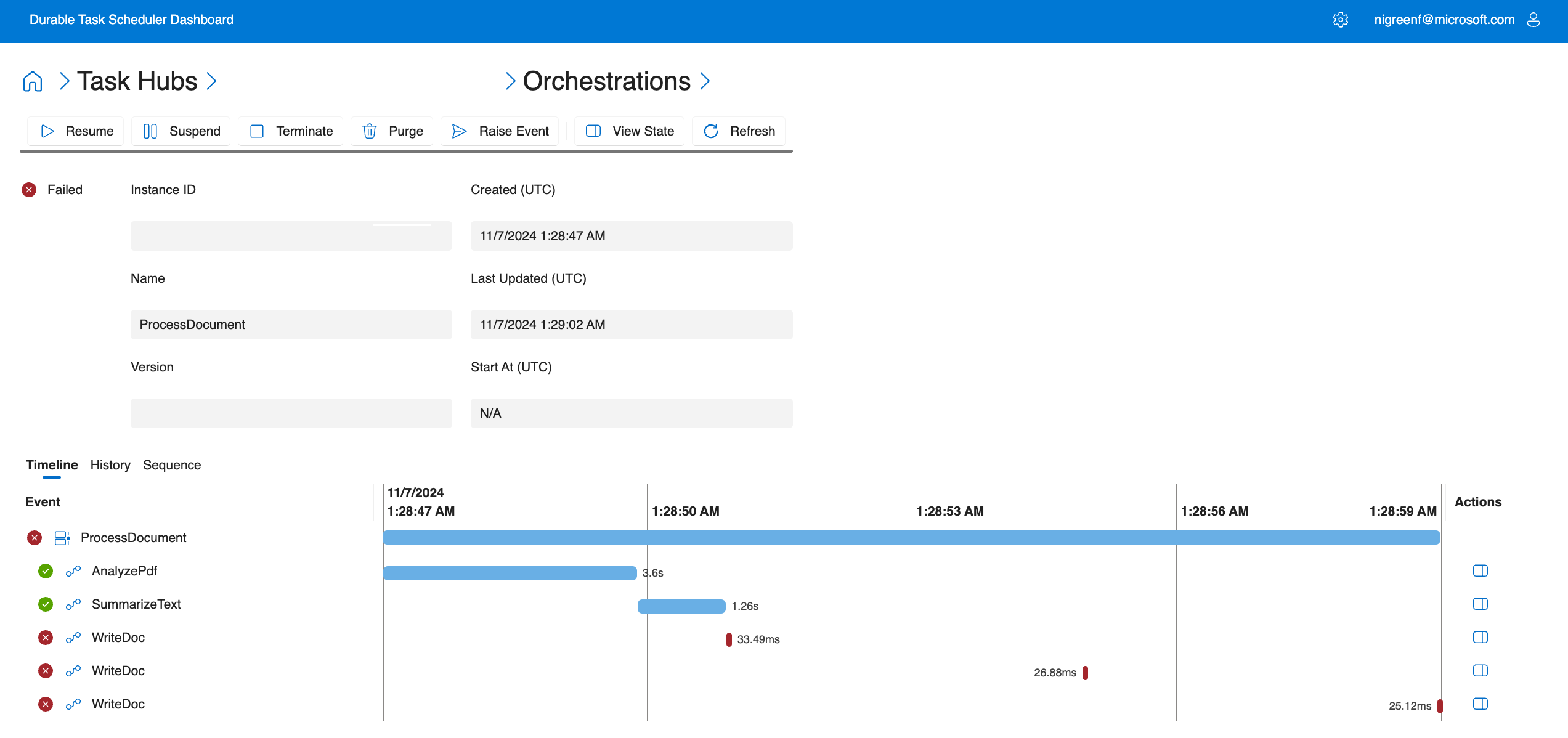Select the Resume play icon
Viewport: 1568px width, 738px height.
(x=47, y=131)
